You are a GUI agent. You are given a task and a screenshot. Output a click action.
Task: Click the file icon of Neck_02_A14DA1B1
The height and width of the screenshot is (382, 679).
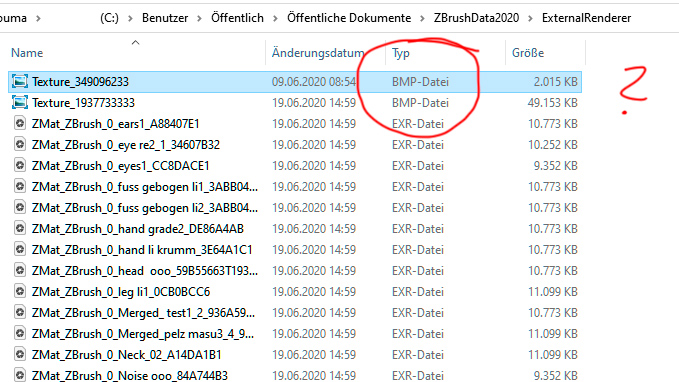click(x=20, y=355)
